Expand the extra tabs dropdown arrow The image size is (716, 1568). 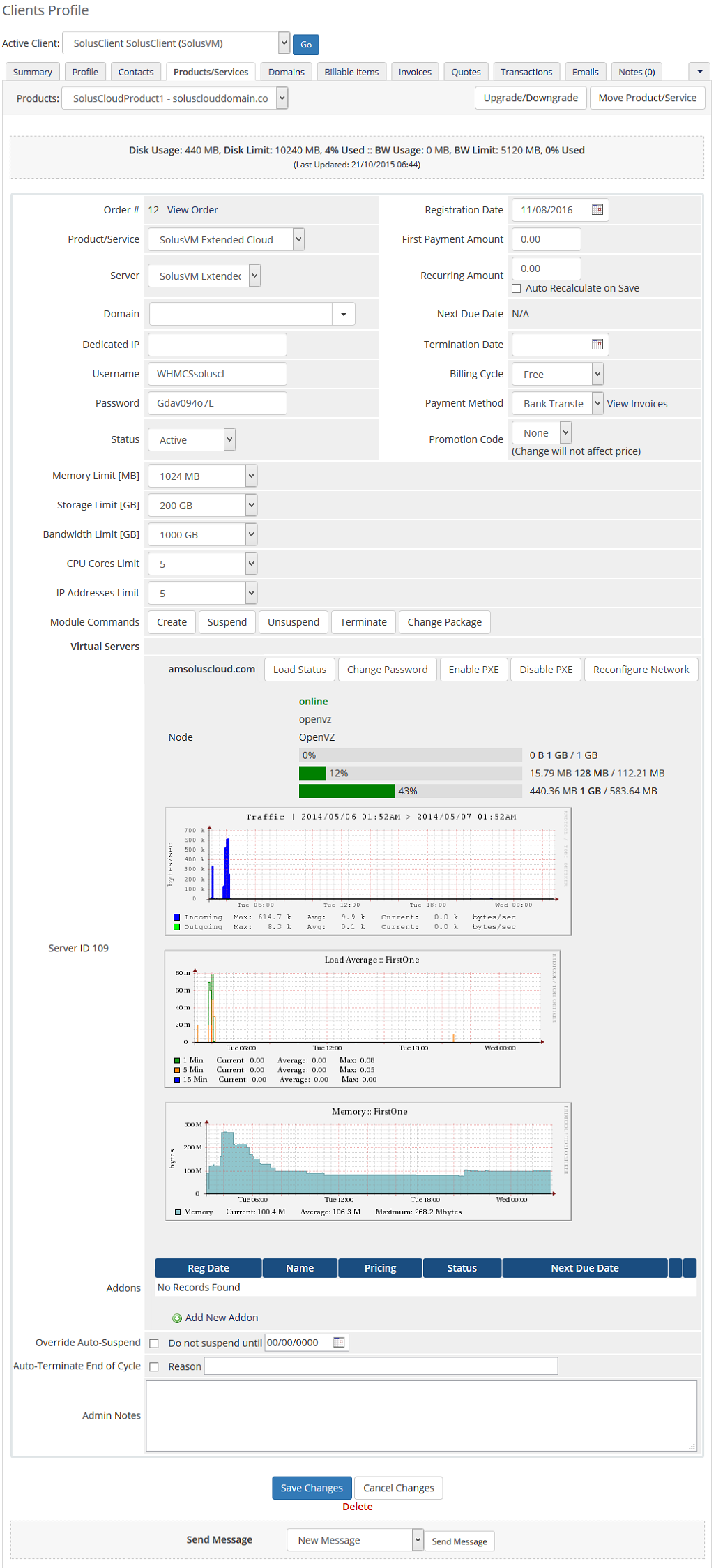point(699,72)
